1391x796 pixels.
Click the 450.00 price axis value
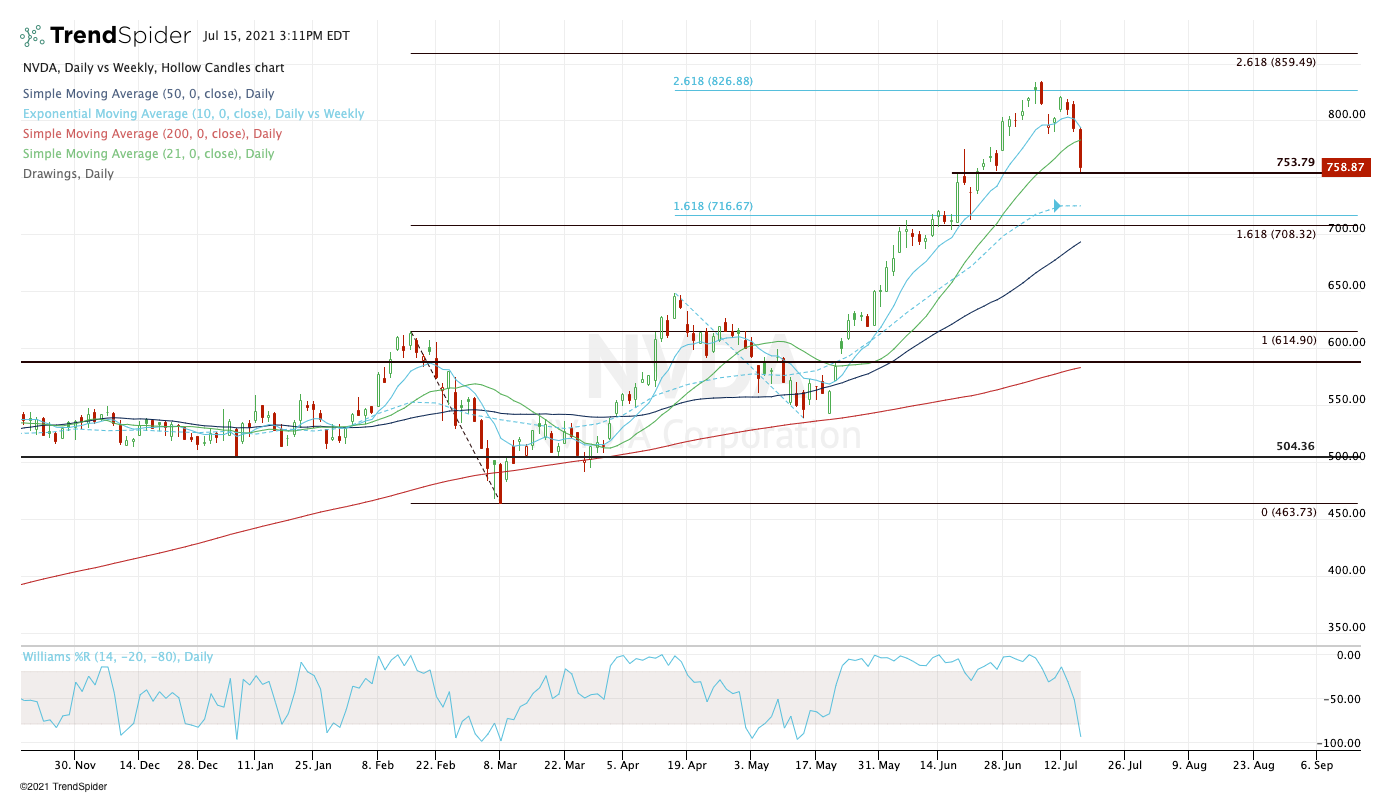tap(1347, 513)
